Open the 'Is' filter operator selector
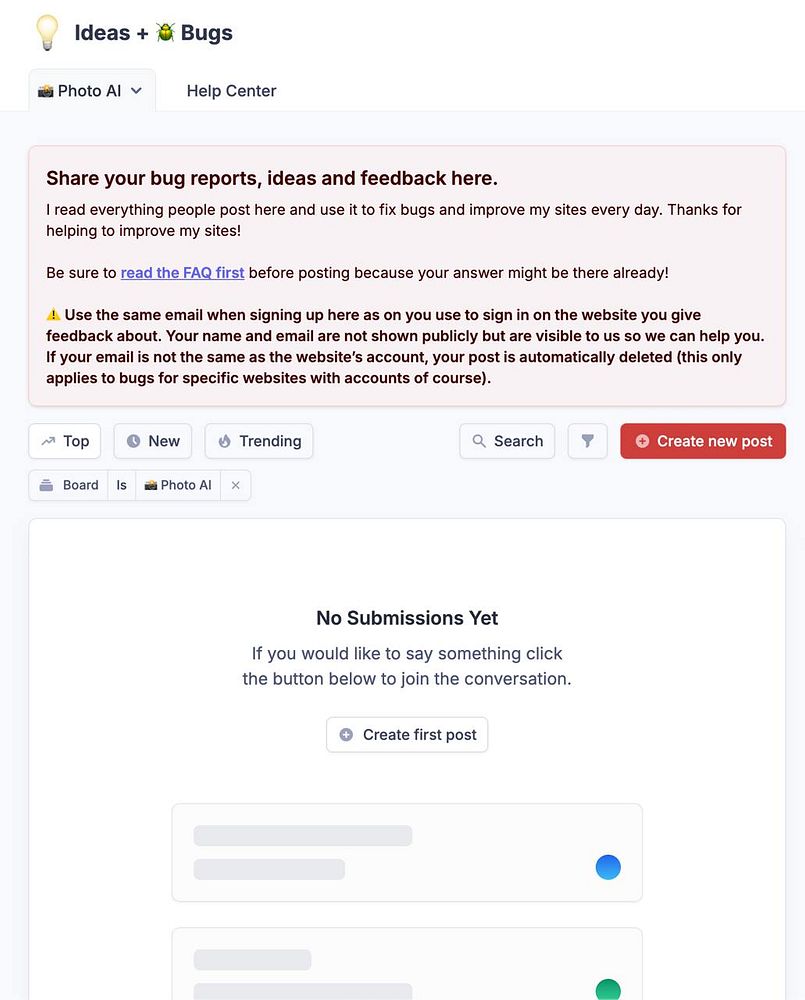 [x=121, y=485]
